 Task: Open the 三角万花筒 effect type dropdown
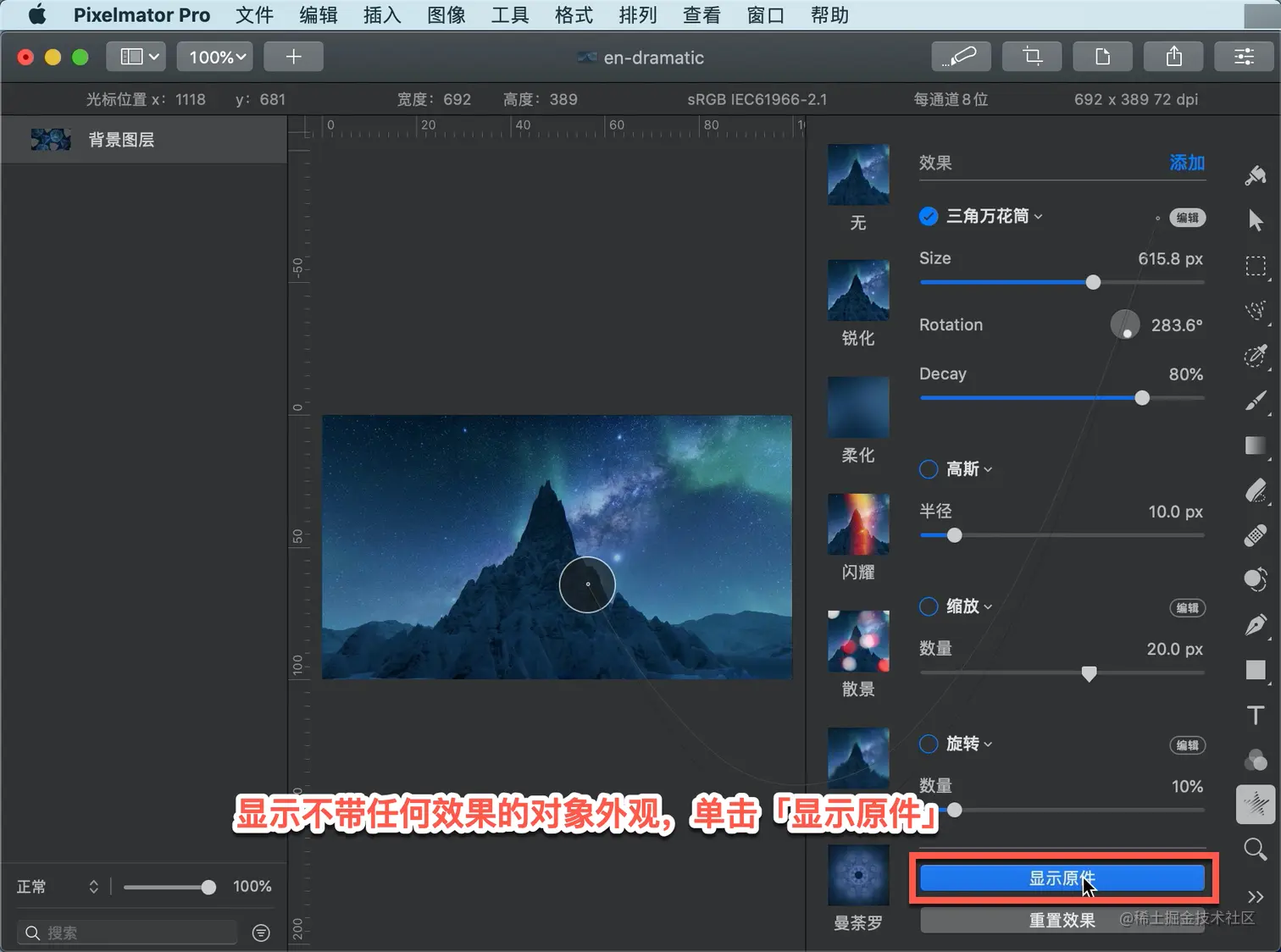(995, 217)
